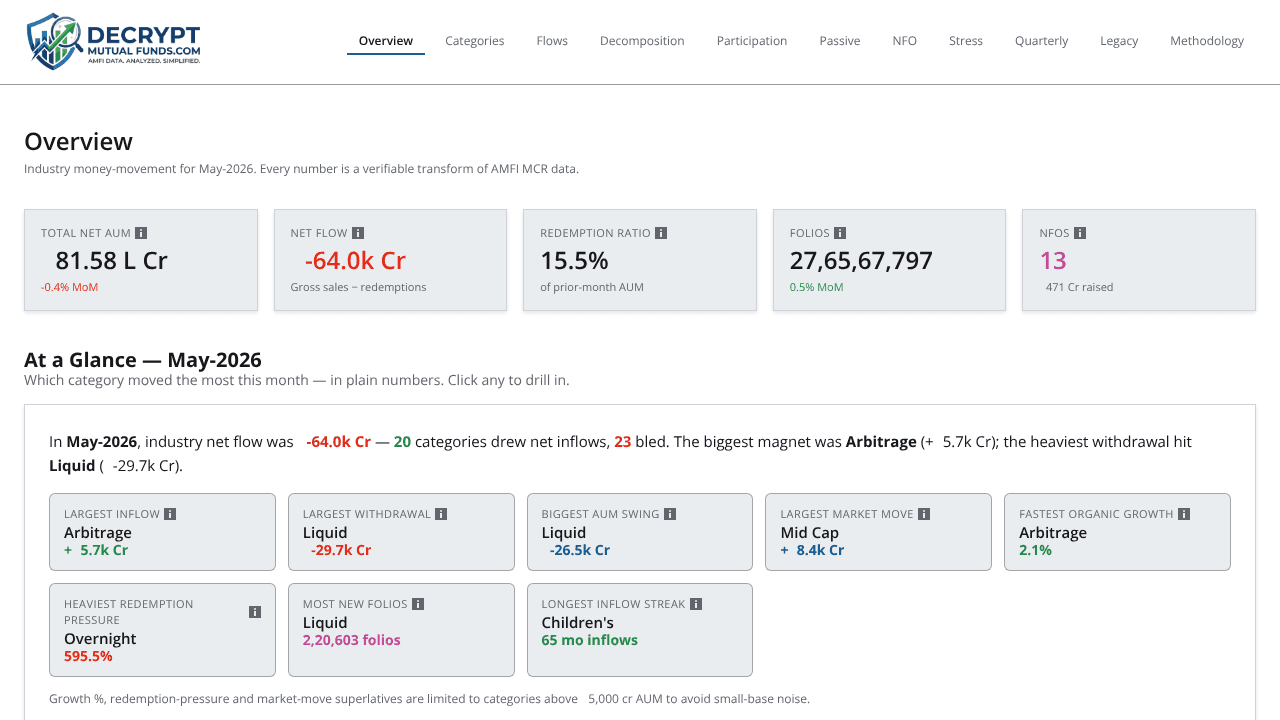
Task: Open info icon beside Total Net AUM
Action: 141,233
